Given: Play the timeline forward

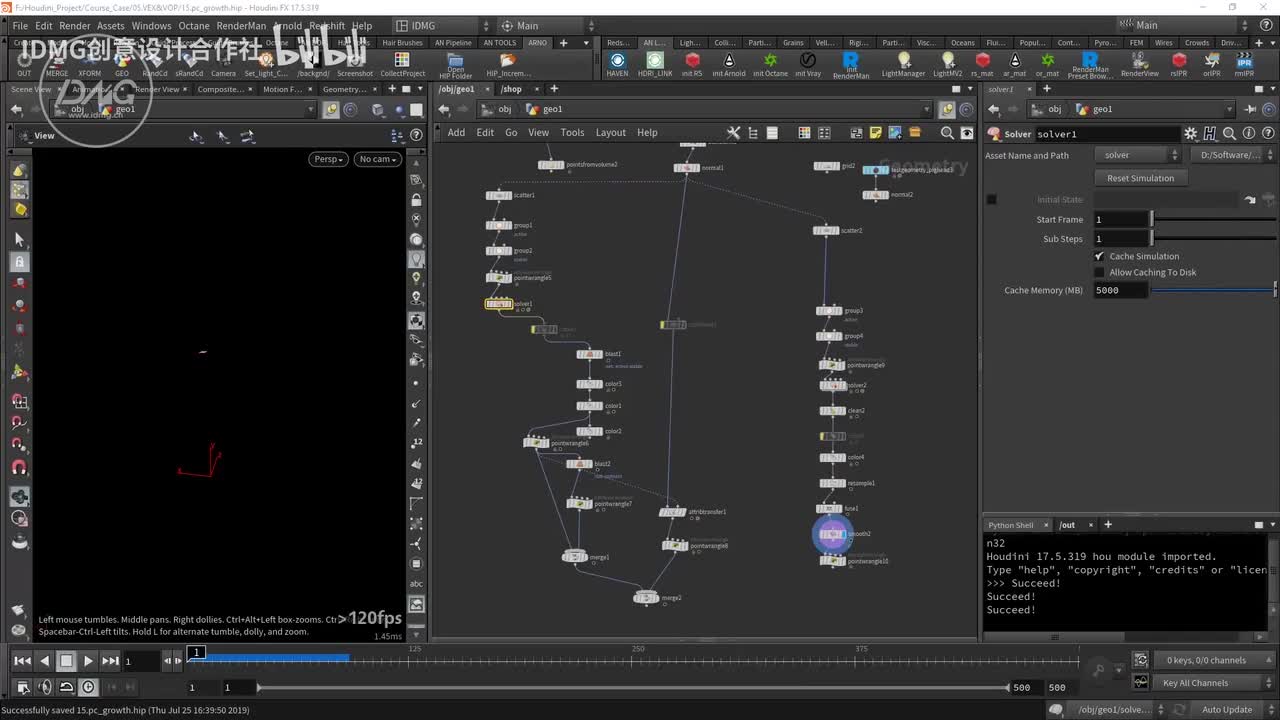Looking at the screenshot, I should pos(88,660).
